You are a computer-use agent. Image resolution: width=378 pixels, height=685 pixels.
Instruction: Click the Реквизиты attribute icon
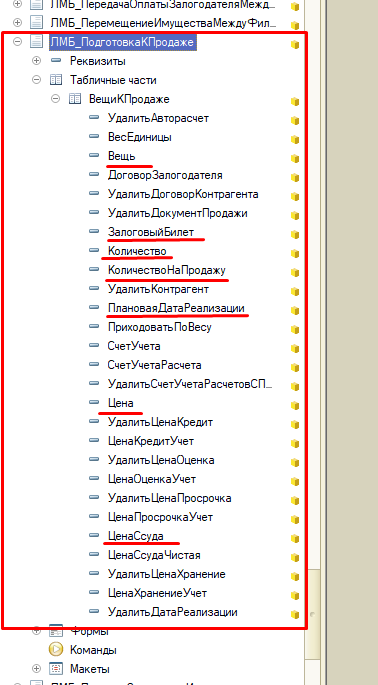56,60
